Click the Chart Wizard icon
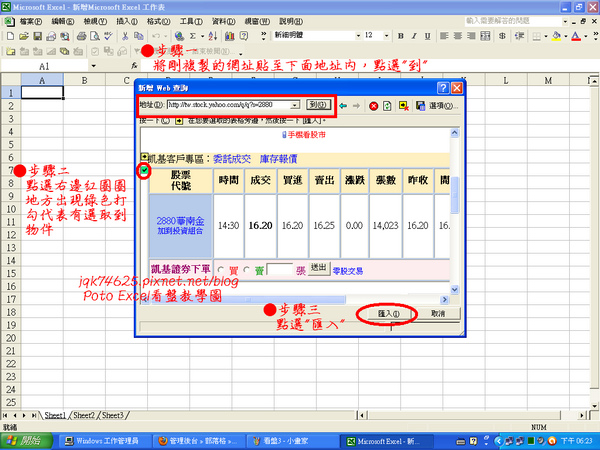600x450 pixels. (x=230, y=36)
